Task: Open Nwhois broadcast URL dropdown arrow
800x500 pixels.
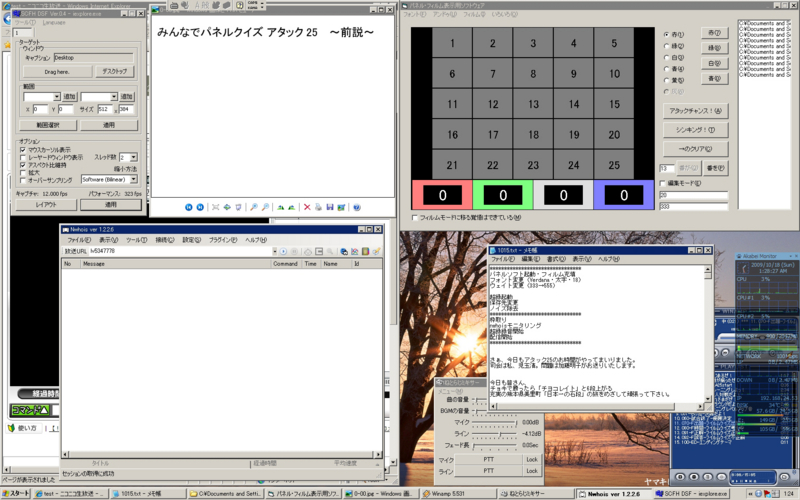Action: coord(274,252)
